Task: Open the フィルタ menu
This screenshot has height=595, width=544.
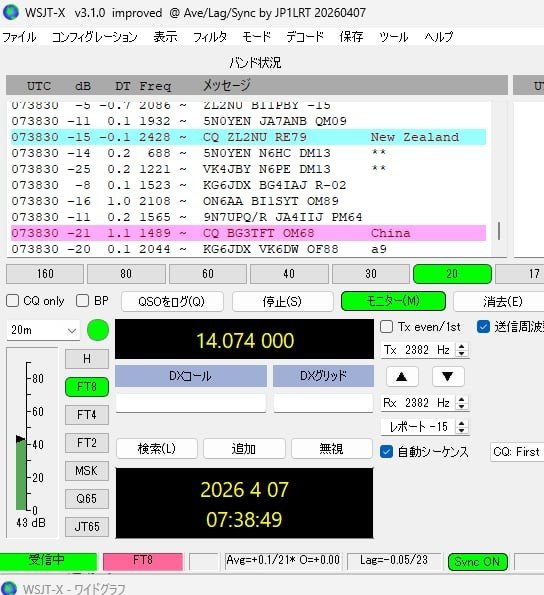Action: point(210,37)
